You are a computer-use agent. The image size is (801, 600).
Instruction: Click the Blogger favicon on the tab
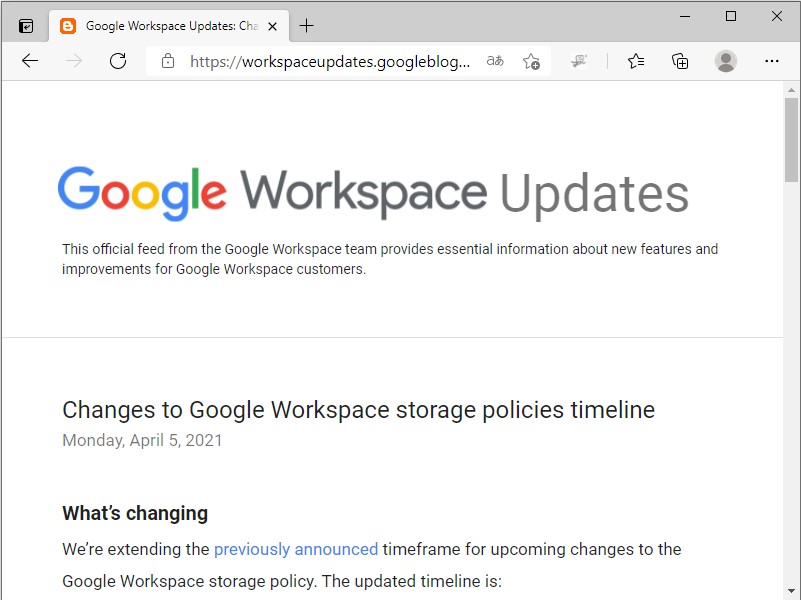(66, 26)
